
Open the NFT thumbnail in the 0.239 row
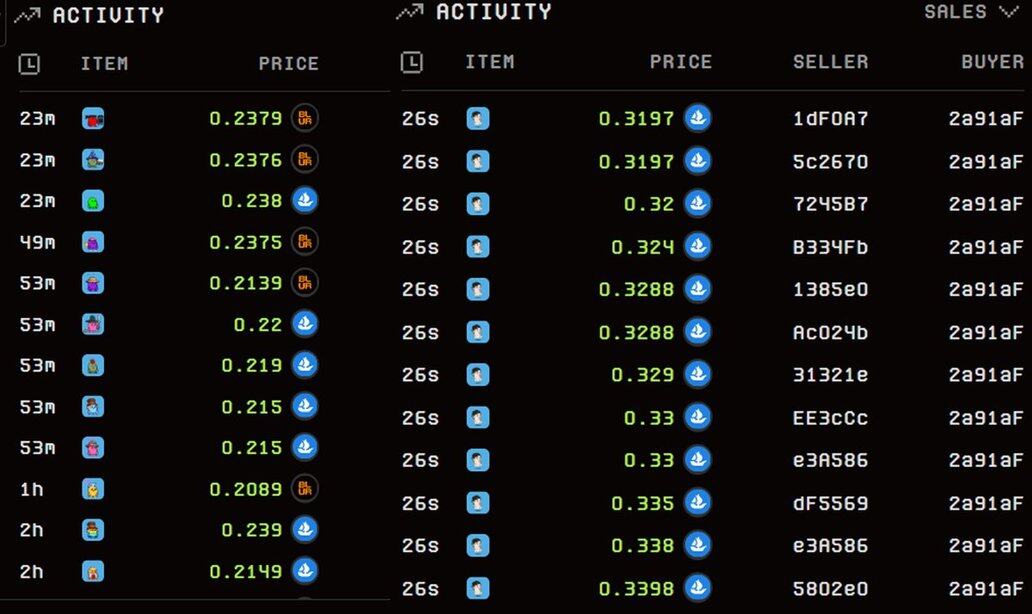[x=93, y=530]
